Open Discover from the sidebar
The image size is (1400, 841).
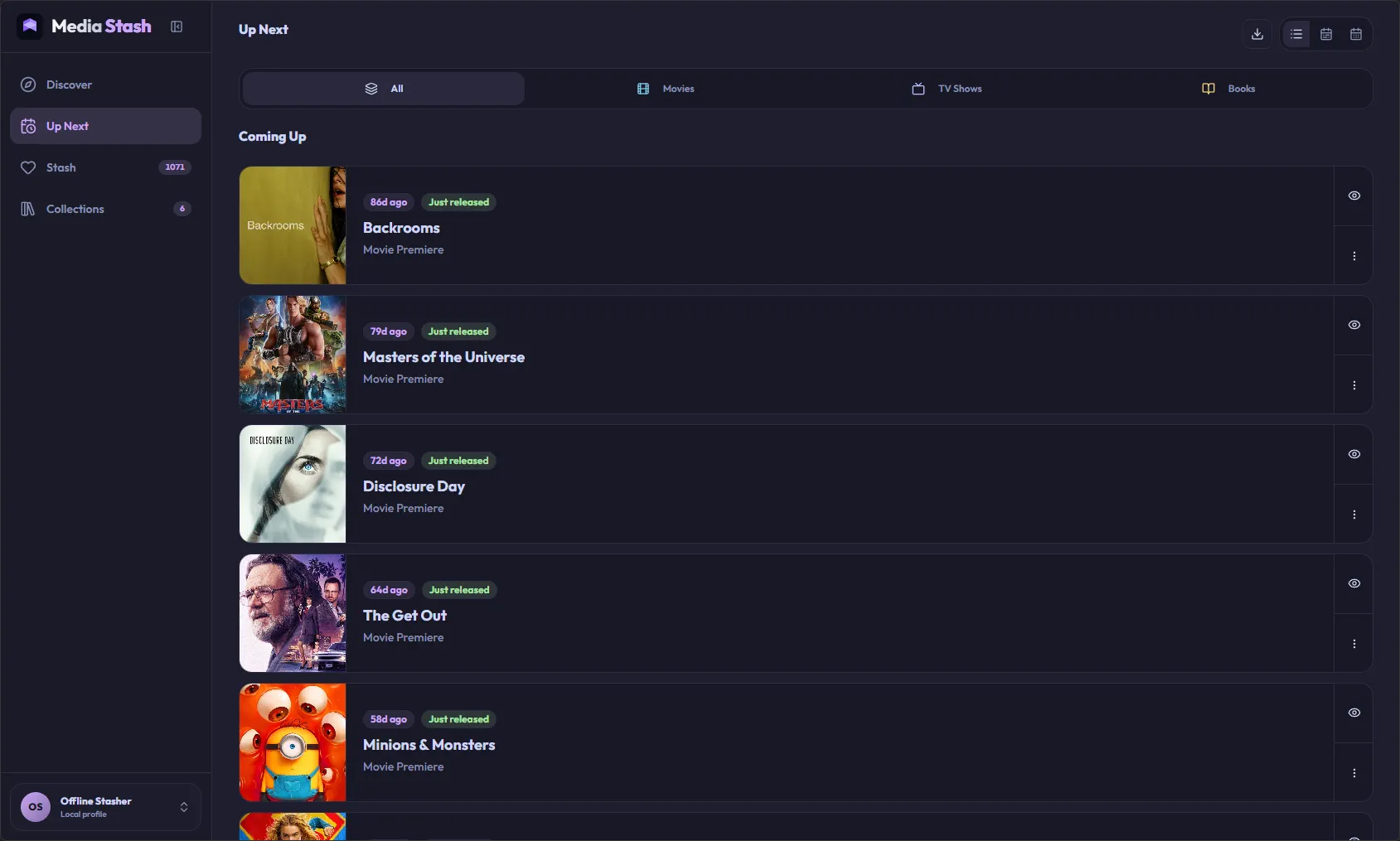[x=105, y=85]
